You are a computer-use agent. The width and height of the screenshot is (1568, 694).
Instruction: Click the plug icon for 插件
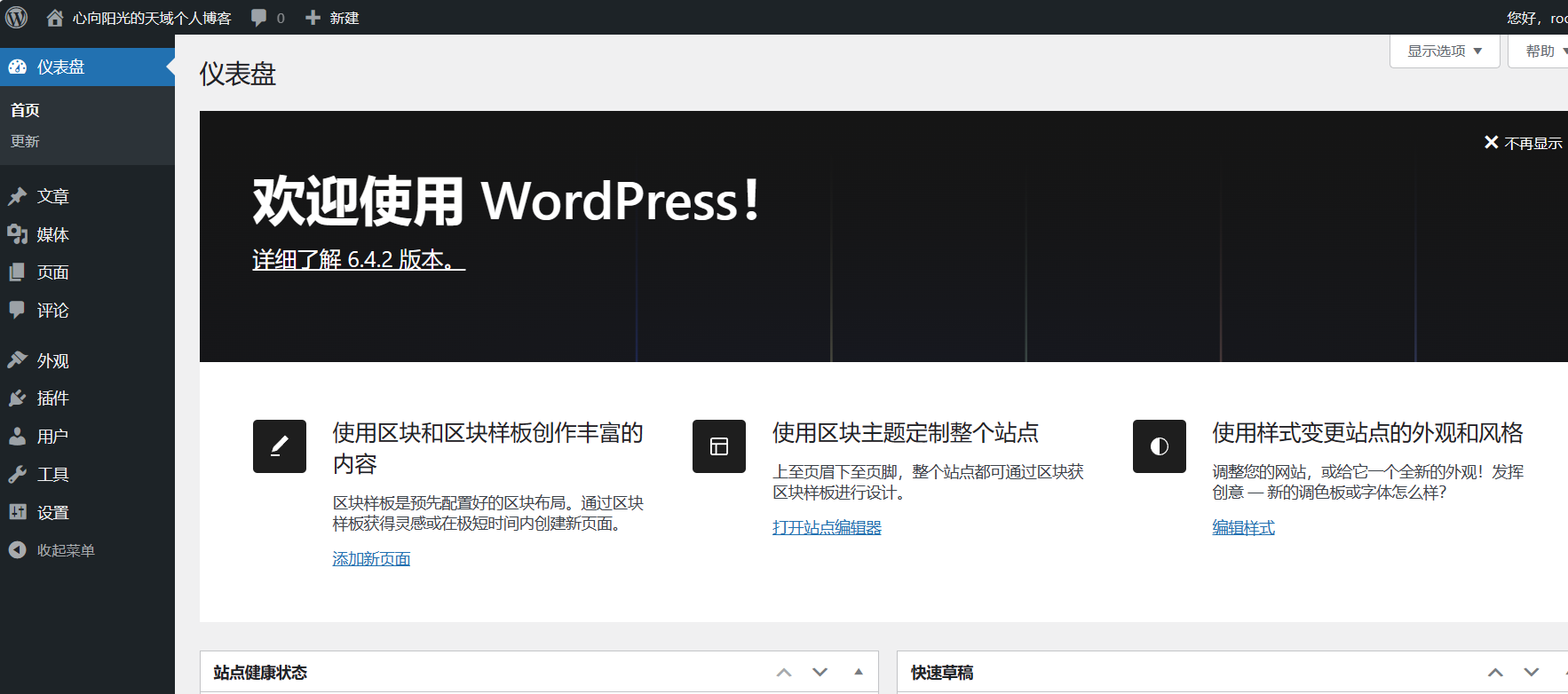click(18, 398)
